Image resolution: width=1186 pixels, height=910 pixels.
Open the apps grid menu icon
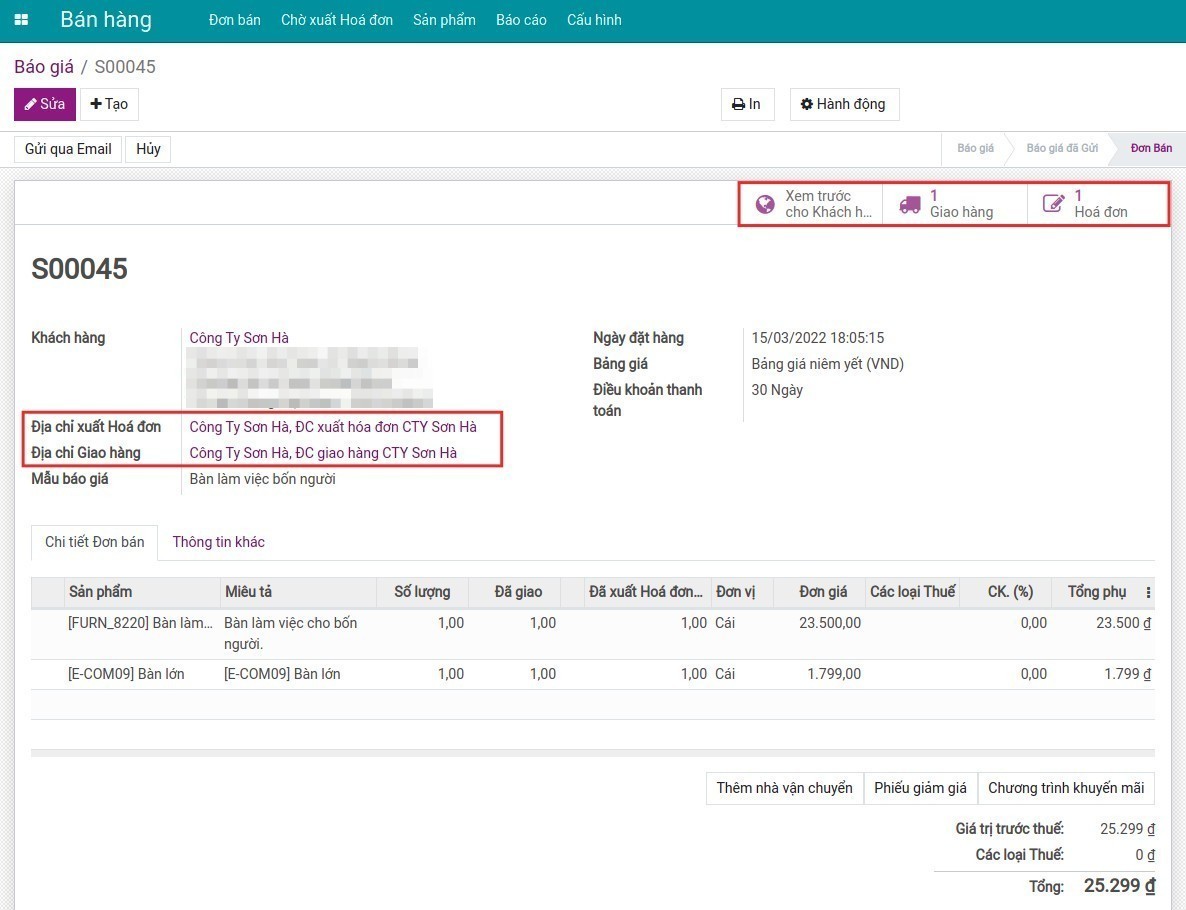tap(21, 20)
